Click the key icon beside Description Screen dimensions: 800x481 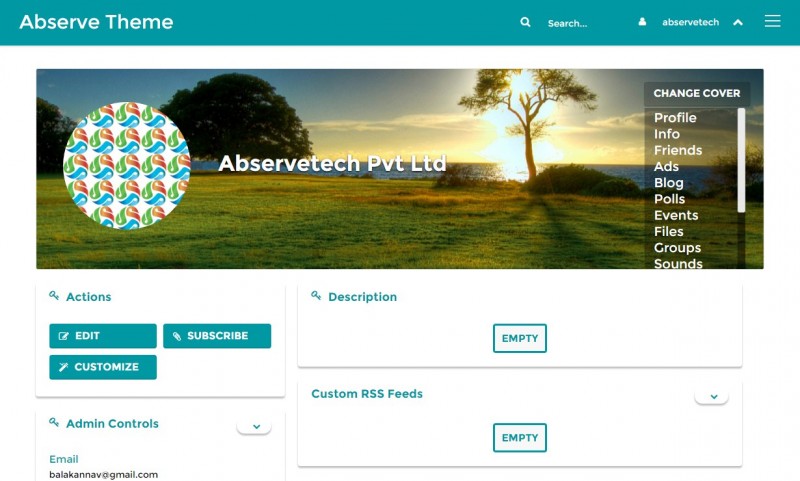316,295
